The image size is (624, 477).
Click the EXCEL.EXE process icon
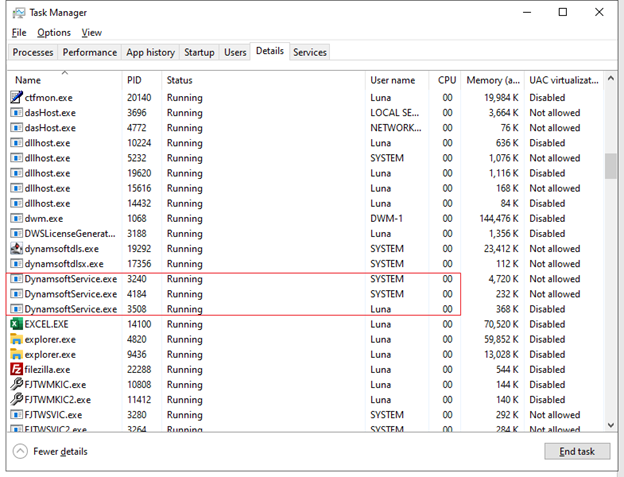click(x=16, y=324)
